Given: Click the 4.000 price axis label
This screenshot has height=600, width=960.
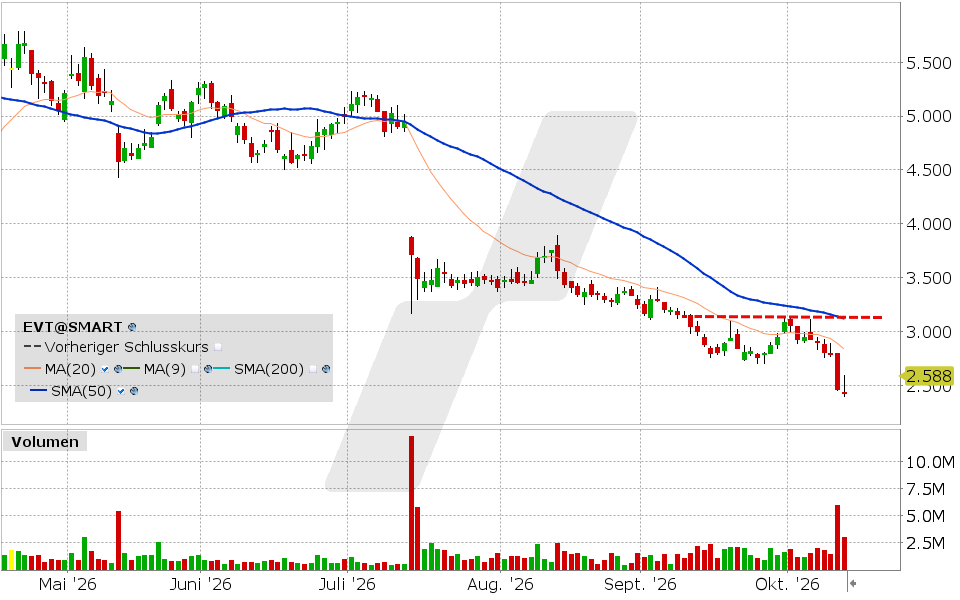Looking at the screenshot, I should [x=929, y=224].
